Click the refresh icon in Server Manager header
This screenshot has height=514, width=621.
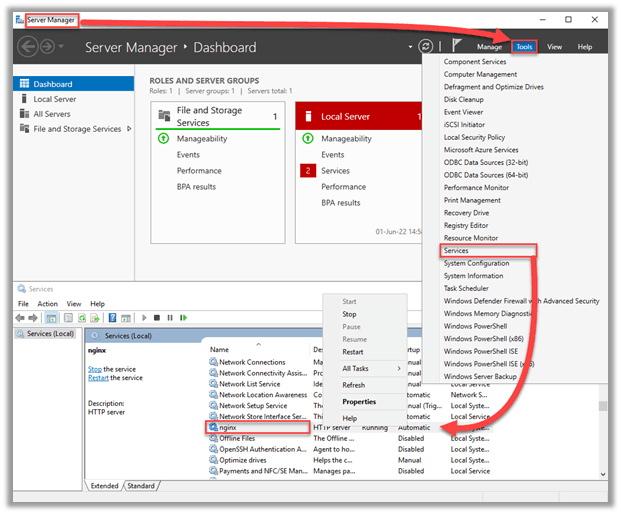coord(427,47)
